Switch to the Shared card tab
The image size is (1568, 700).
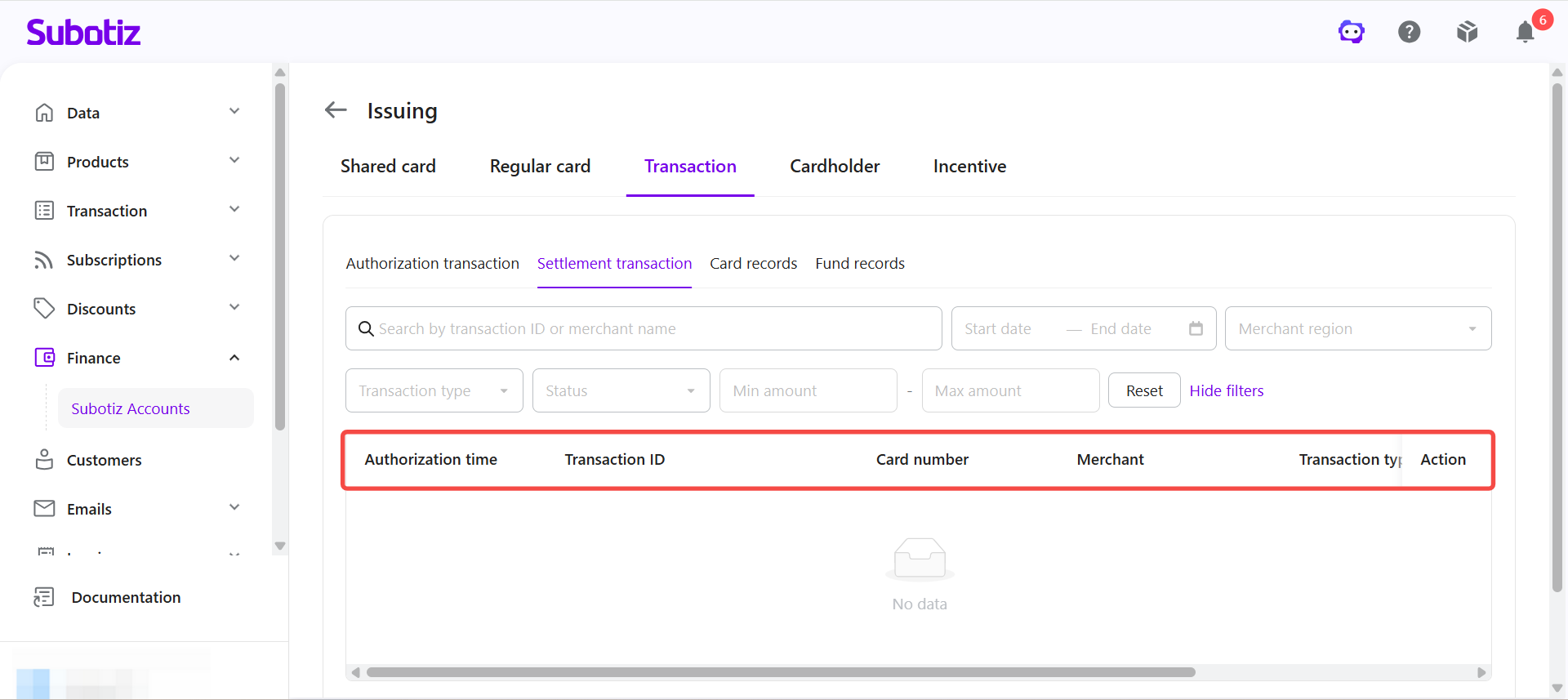pyautogui.click(x=388, y=167)
